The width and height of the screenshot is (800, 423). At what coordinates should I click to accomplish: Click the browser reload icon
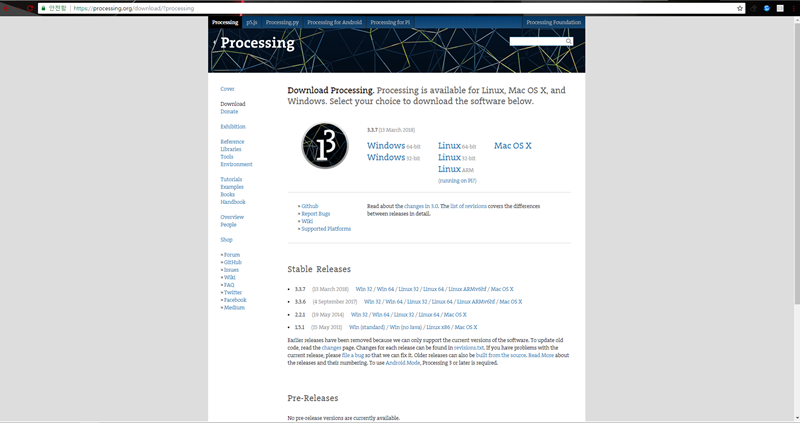[30, 8]
